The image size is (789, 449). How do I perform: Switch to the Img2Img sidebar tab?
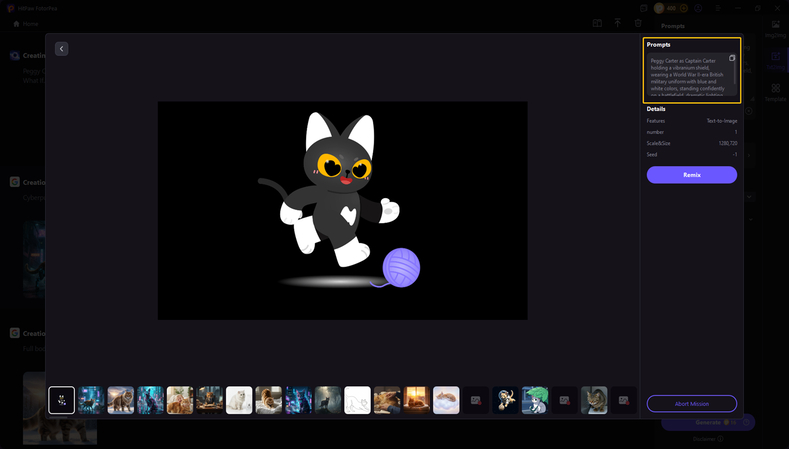775,29
